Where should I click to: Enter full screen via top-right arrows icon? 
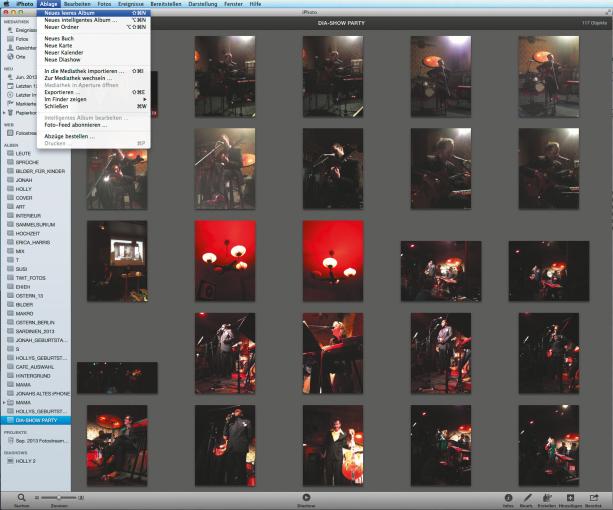(608, 13)
